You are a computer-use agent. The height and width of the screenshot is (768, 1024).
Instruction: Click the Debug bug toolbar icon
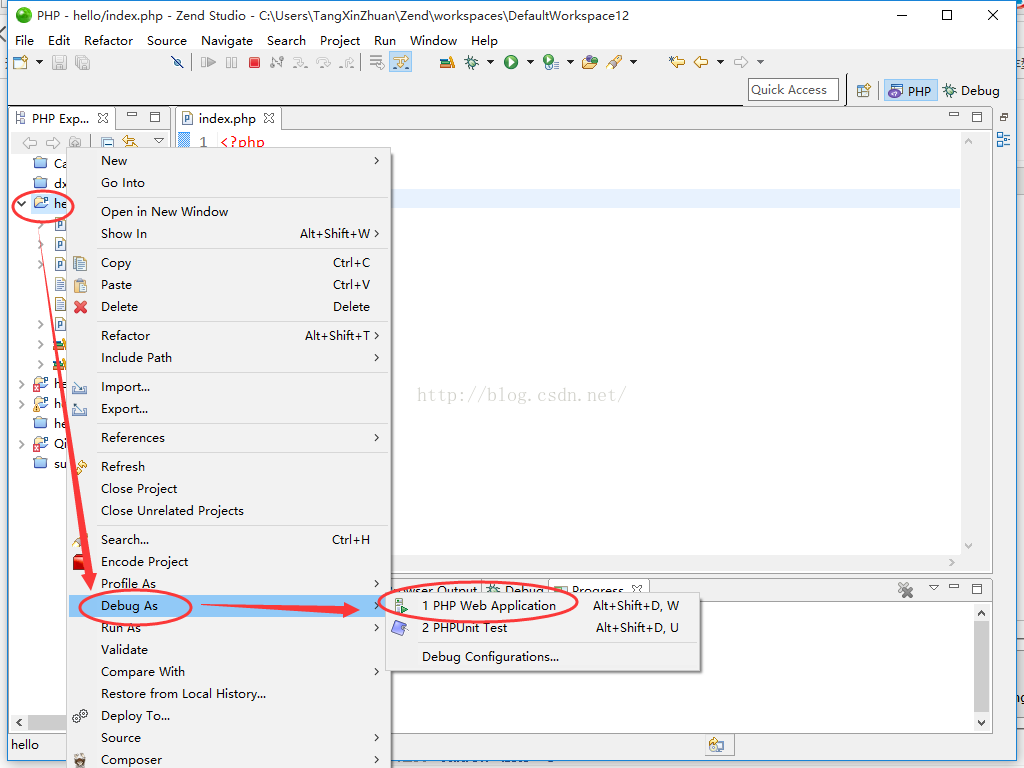pos(472,63)
